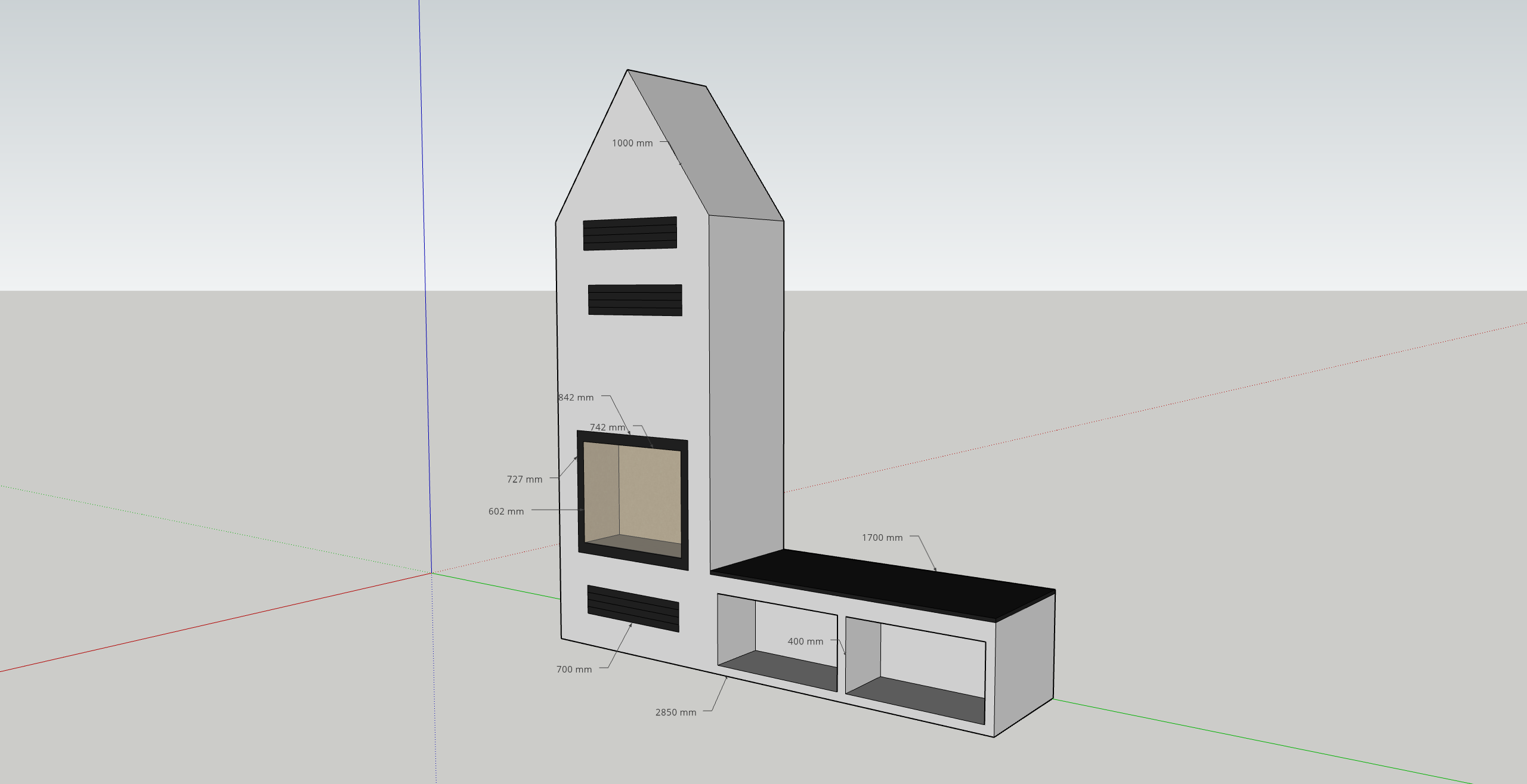Click the 2850 mm dimension label
The height and width of the screenshot is (784, 1527).
(x=675, y=712)
